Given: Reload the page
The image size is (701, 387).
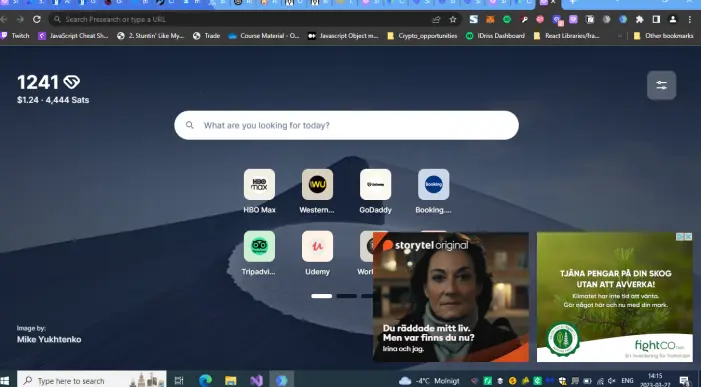Looking at the screenshot, I should click(37, 19).
